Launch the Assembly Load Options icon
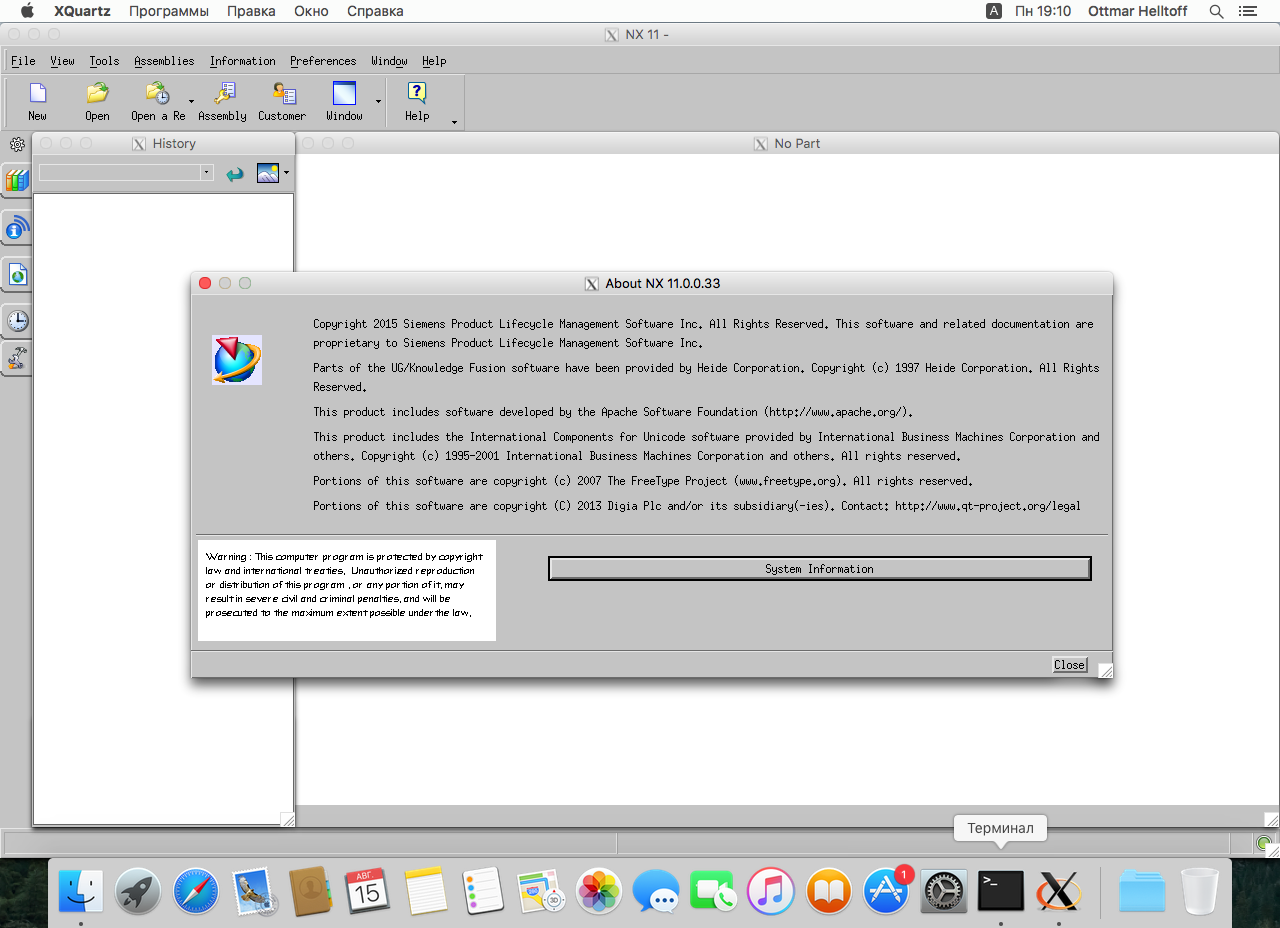Image resolution: width=1280 pixels, height=928 pixels. click(x=223, y=93)
